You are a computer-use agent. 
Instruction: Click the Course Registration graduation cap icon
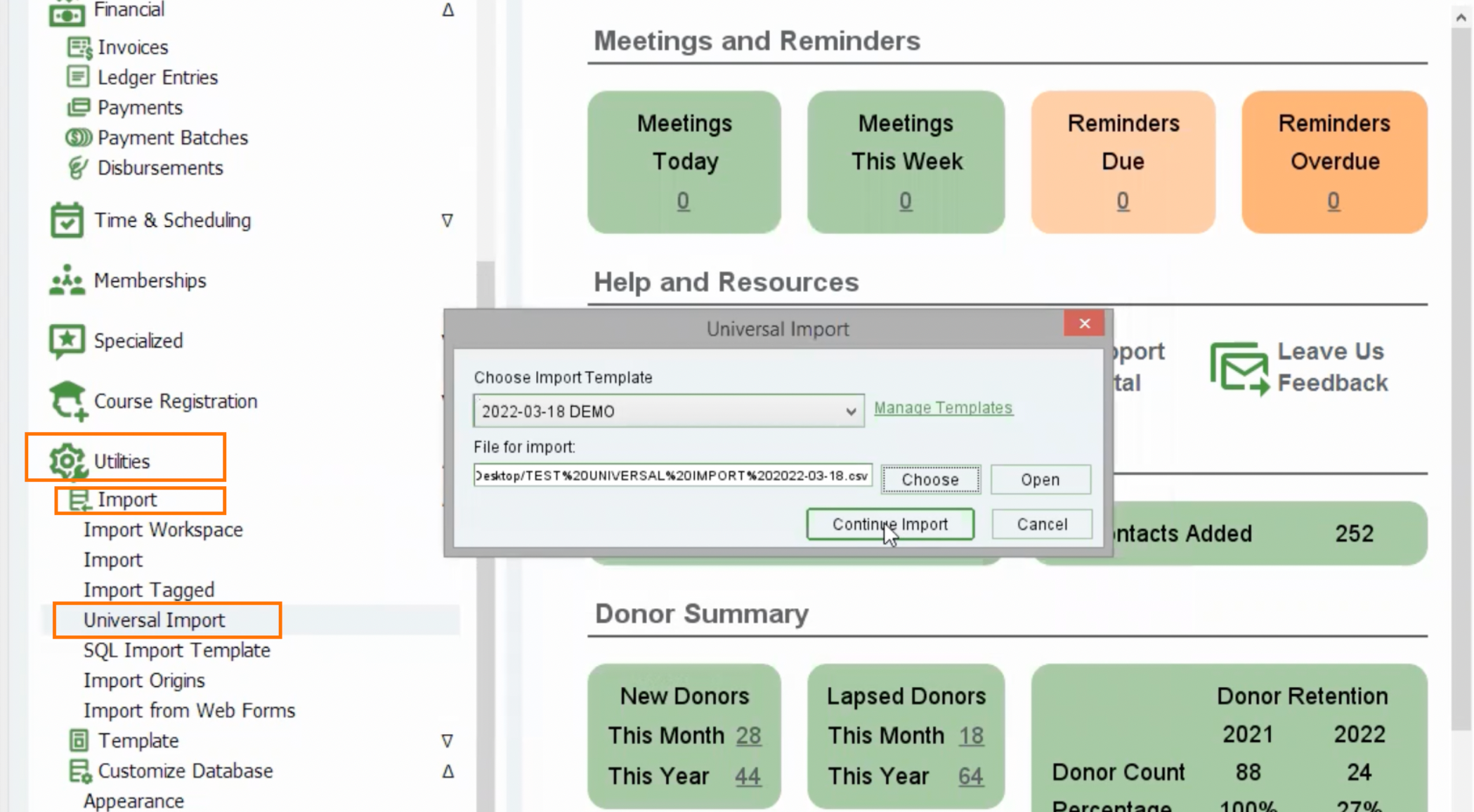point(68,401)
